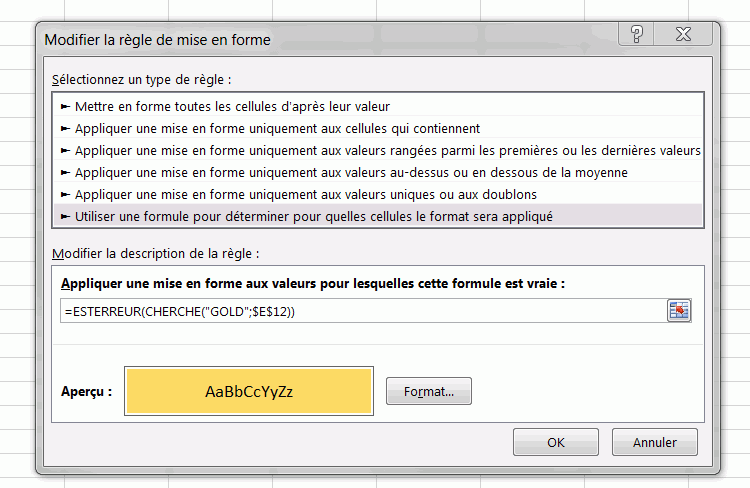Click inside the ESTERREUR formula field
750x488 pixels.
360,312
